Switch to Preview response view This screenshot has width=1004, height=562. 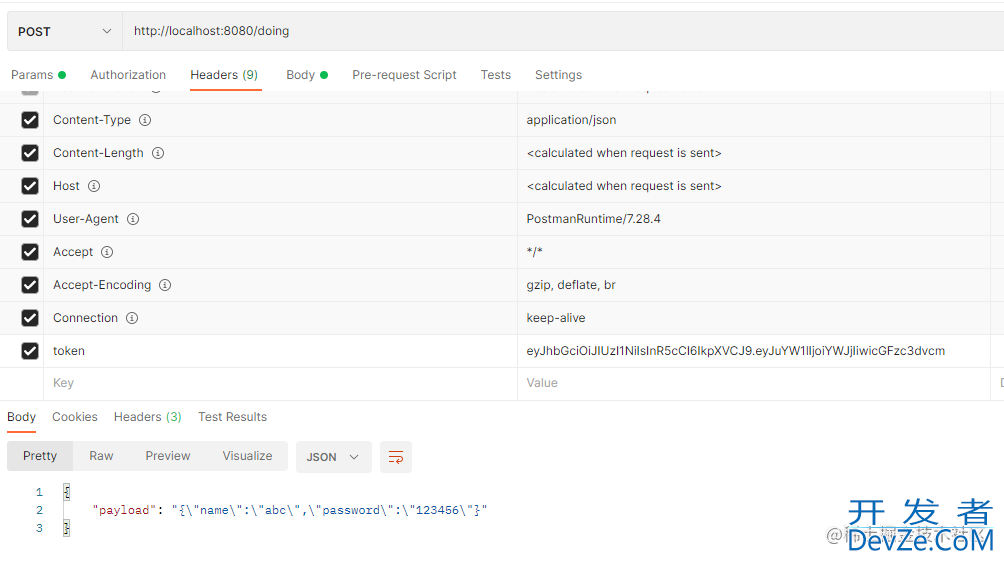168,456
